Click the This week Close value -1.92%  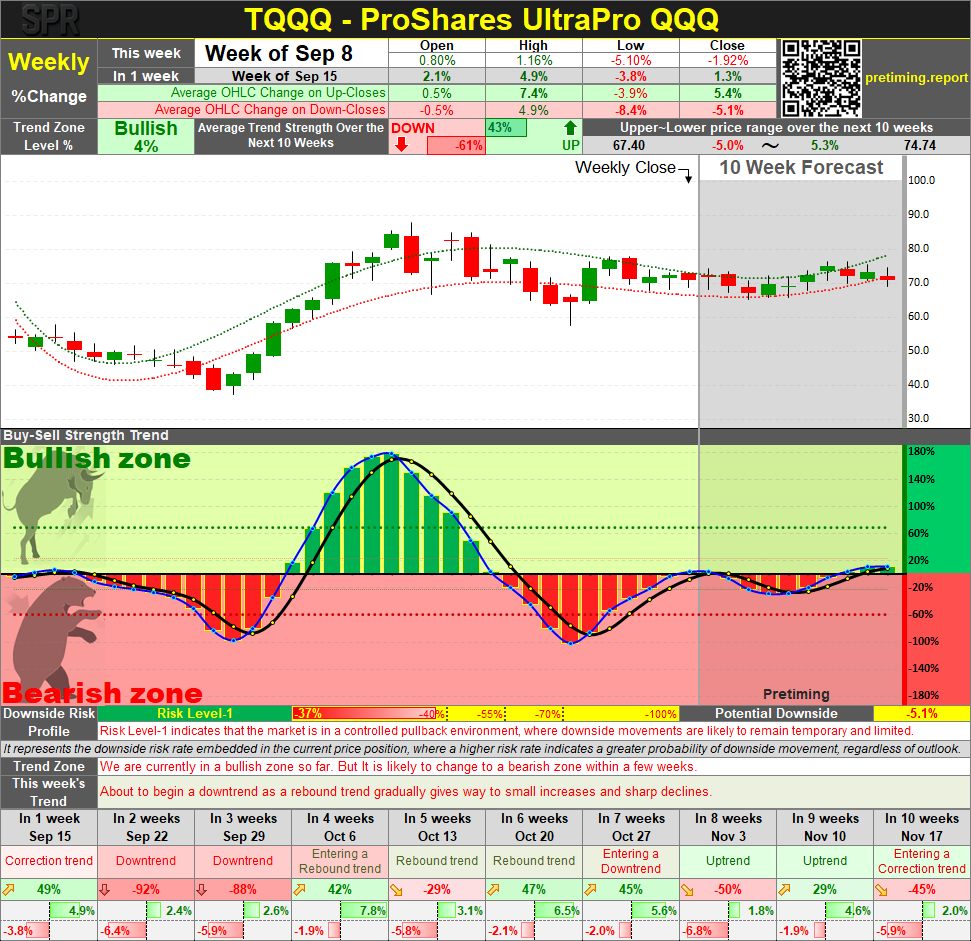pos(728,61)
